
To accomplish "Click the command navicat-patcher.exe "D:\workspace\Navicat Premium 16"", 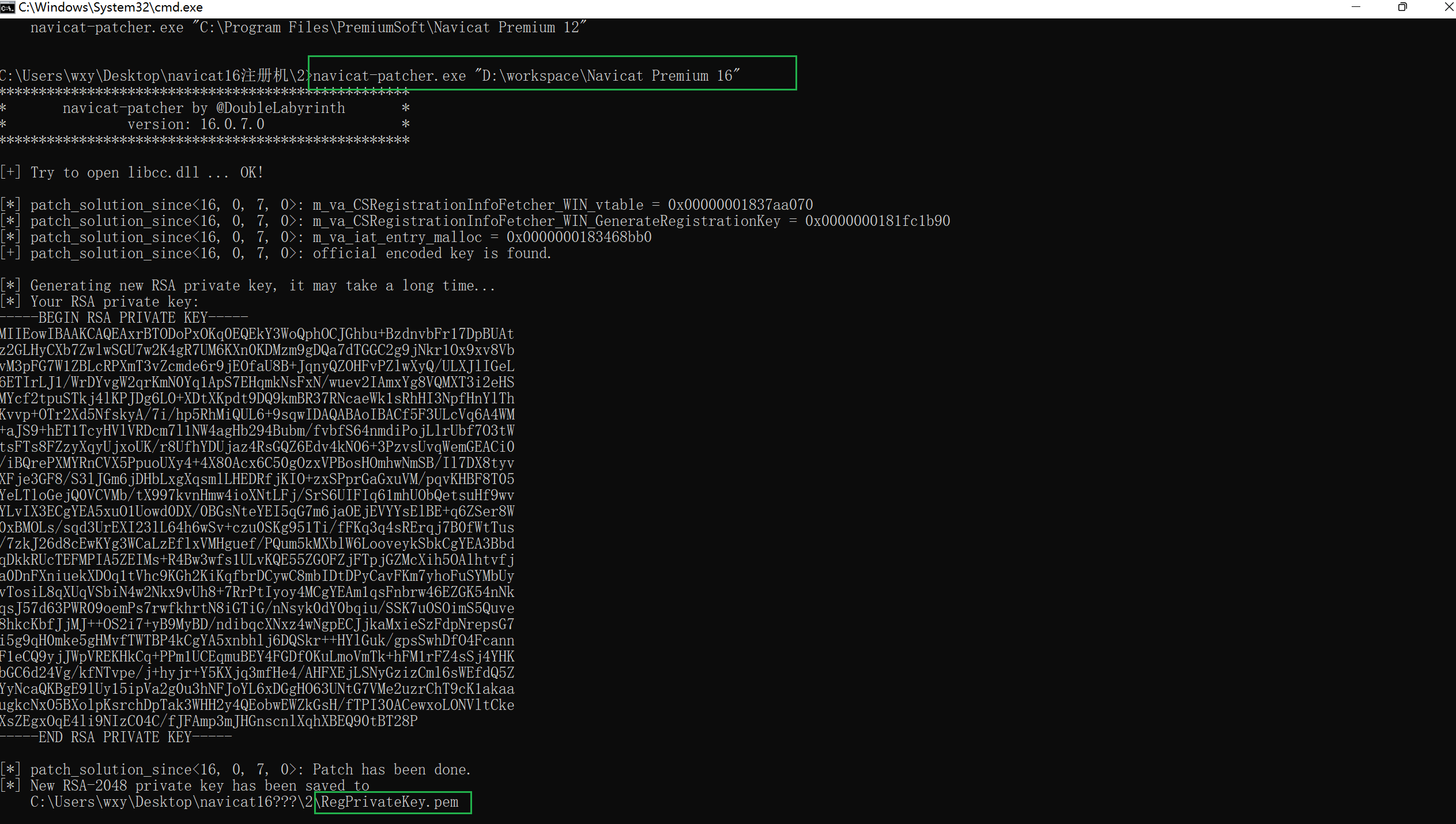I will [x=526, y=76].
